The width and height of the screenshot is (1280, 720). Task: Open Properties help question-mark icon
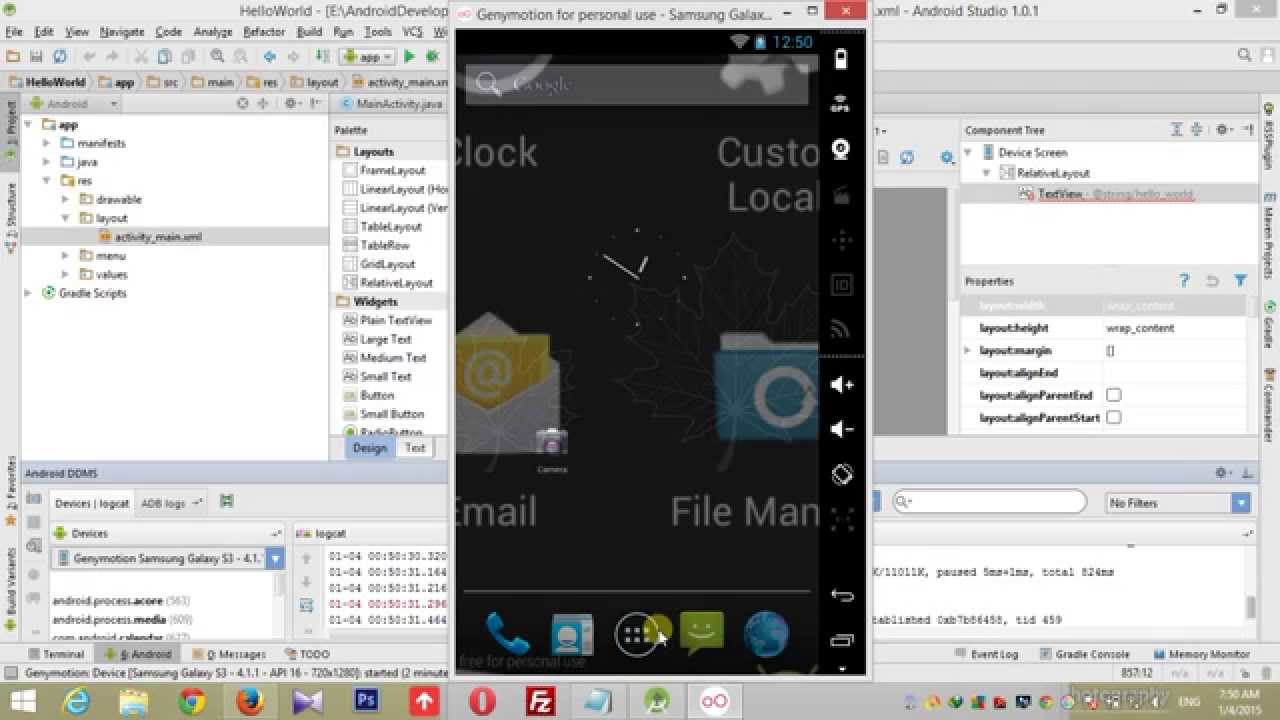[1185, 281]
